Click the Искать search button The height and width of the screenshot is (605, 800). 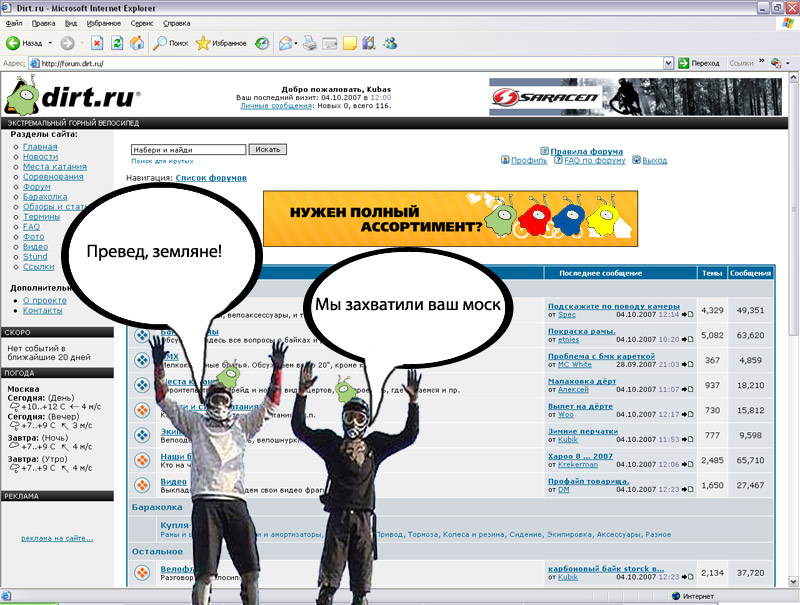tap(267, 149)
